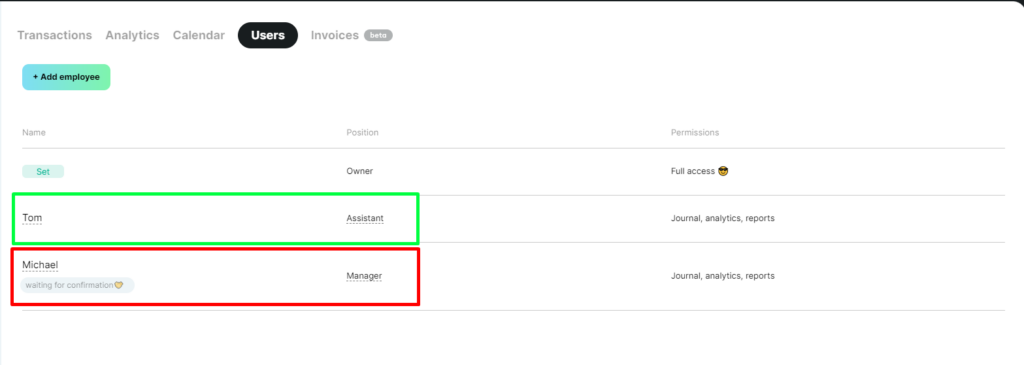Change Michael's Manager position

pyautogui.click(x=364, y=276)
